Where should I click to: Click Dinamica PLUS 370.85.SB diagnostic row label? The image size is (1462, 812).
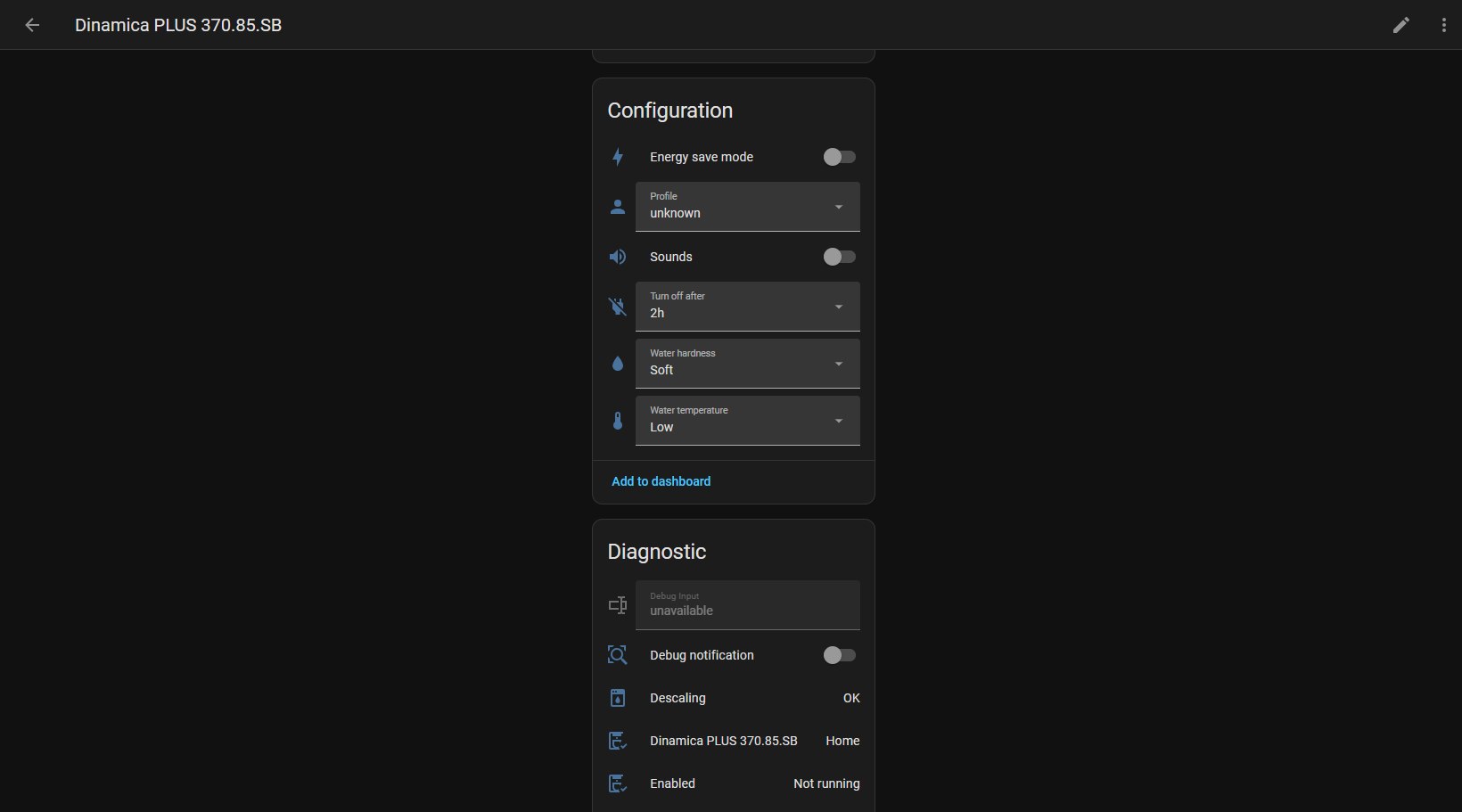[x=724, y=741]
